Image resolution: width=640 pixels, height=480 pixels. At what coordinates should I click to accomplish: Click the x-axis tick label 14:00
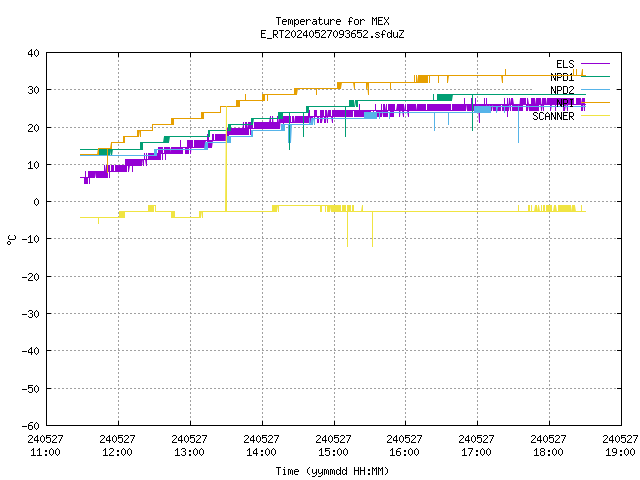click(261, 452)
